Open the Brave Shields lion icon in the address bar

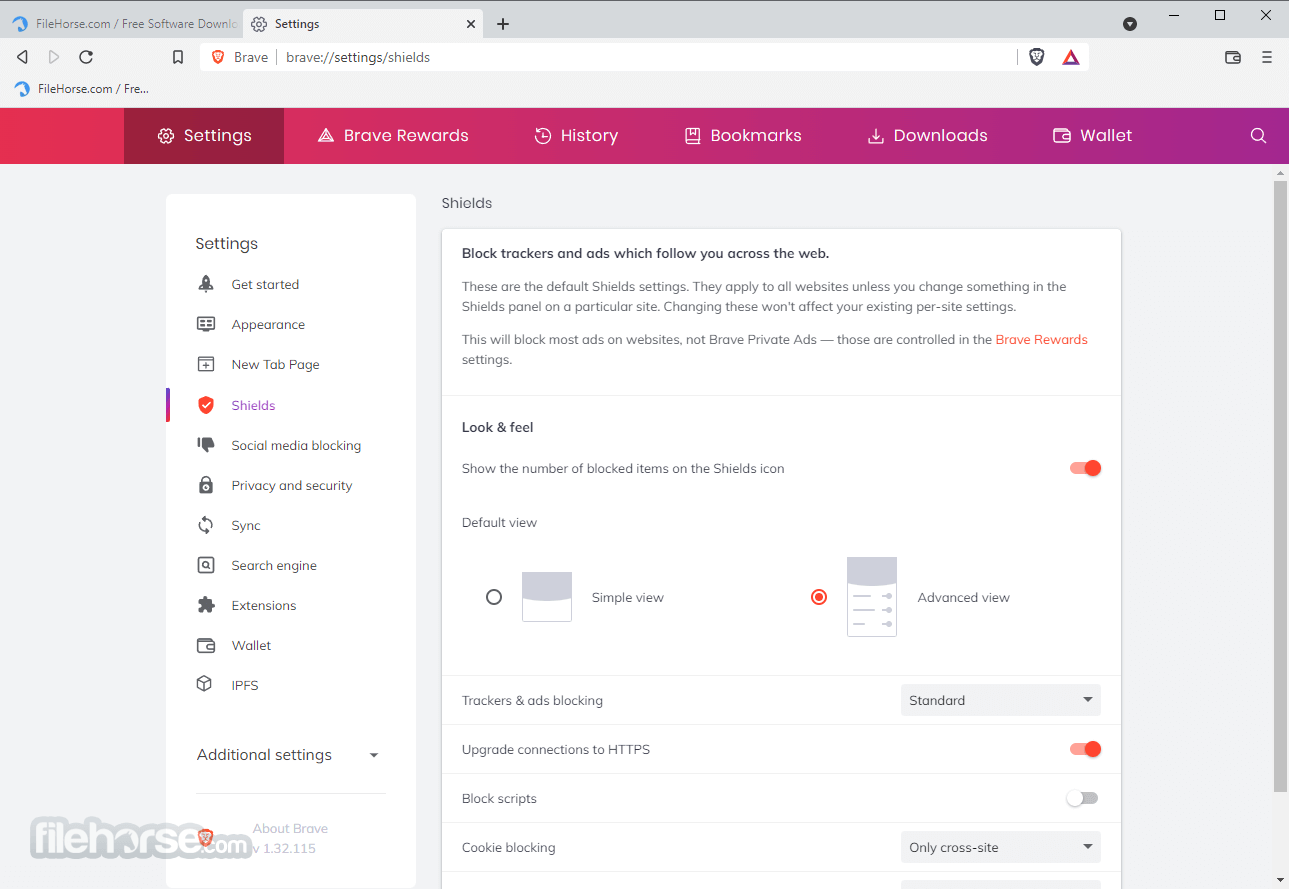(x=1037, y=57)
